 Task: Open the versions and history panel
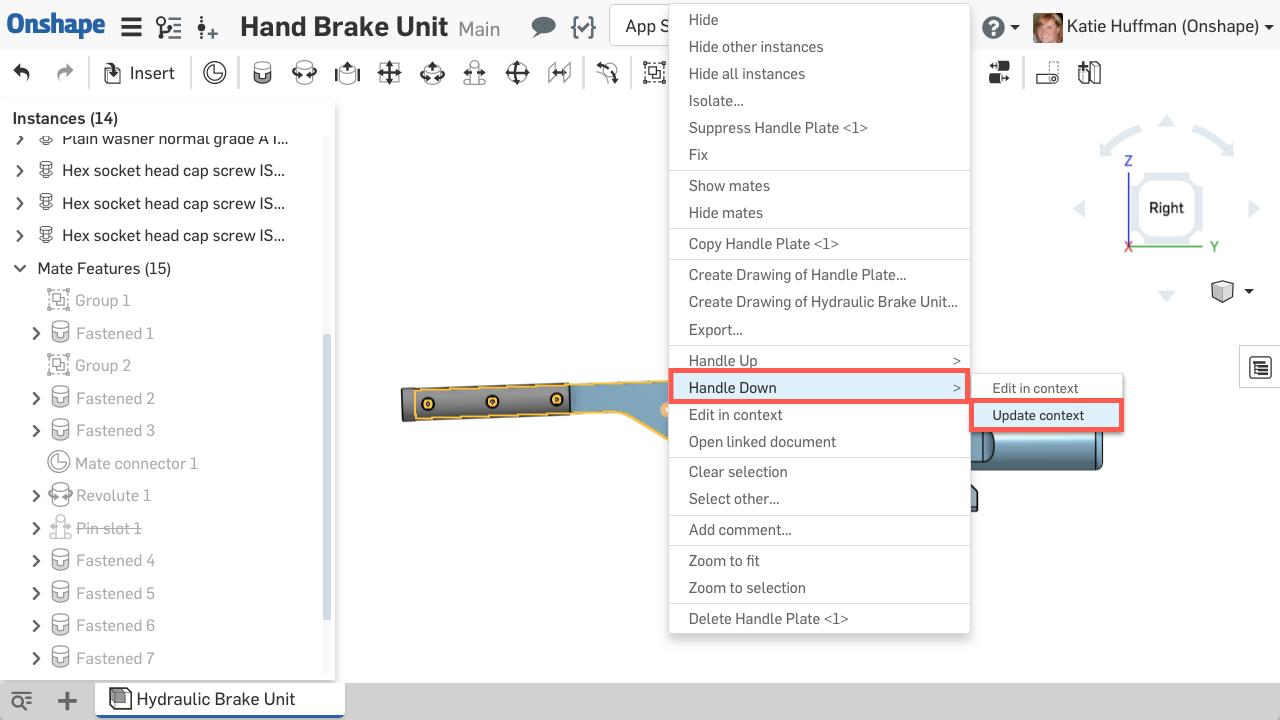coord(168,27)
